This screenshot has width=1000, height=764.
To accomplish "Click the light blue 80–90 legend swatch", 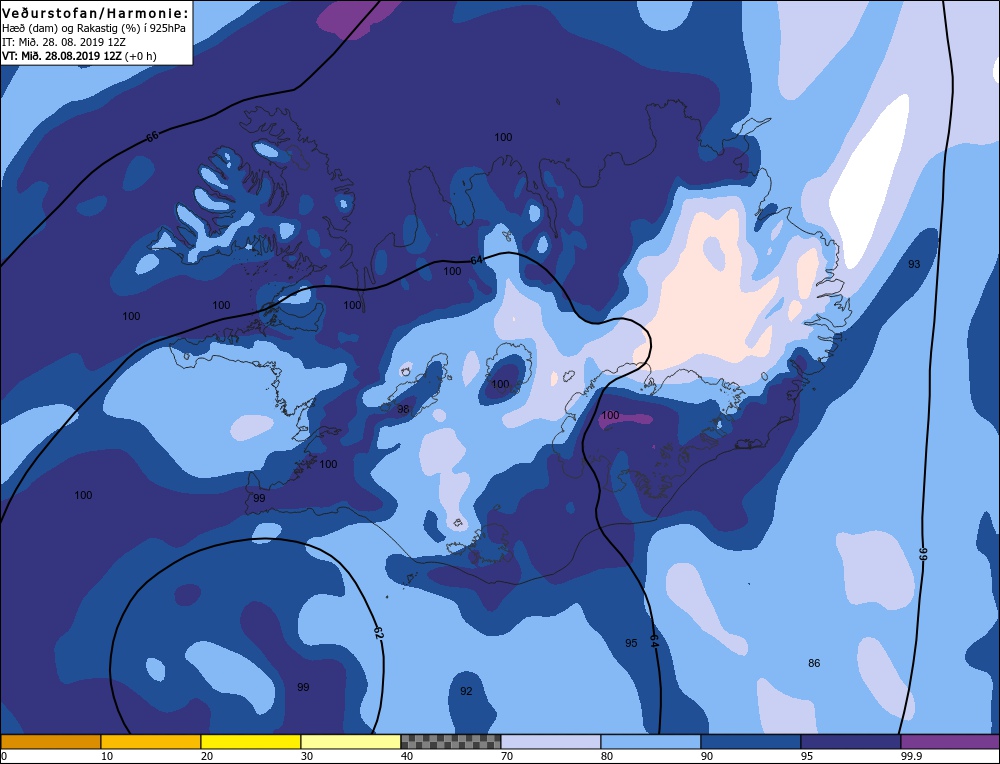I will click(651, 742).
